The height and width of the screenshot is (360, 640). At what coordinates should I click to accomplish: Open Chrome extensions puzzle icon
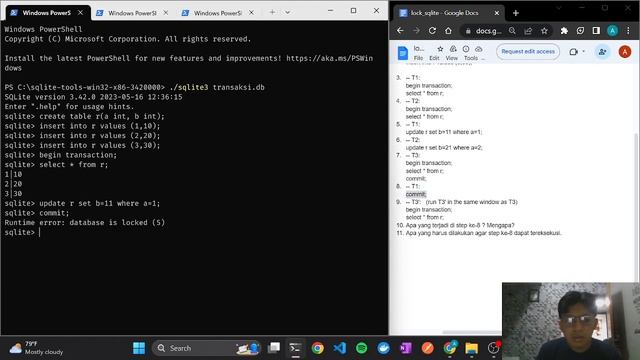click(564, 31)
